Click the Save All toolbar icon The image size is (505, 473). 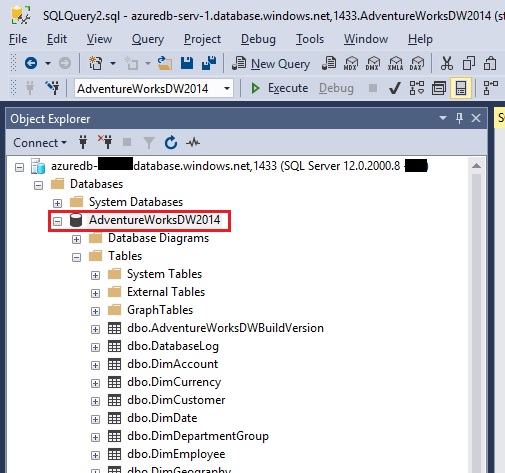point(209,63)
